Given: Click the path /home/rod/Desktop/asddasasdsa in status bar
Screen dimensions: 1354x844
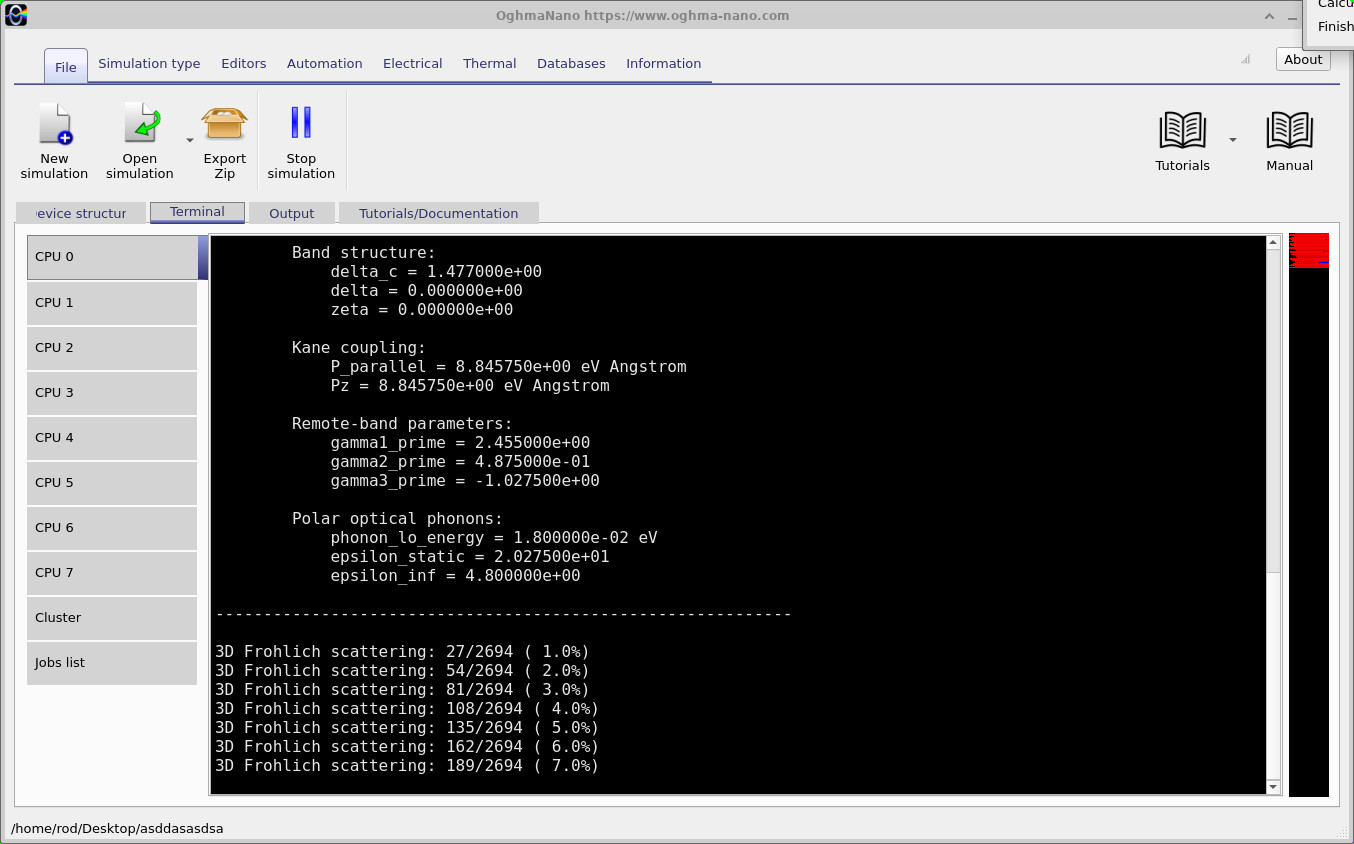Looking at the screenshot, I should pos(117,828).
